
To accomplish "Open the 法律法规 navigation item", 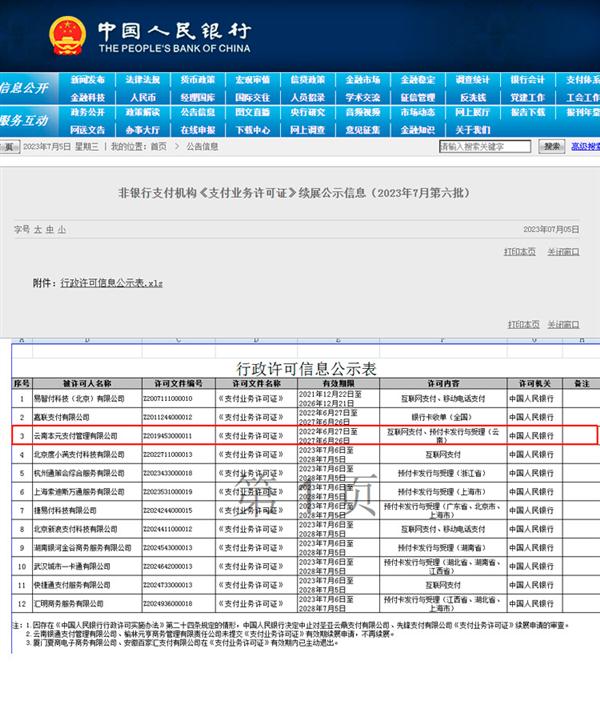I will (143, 79).
